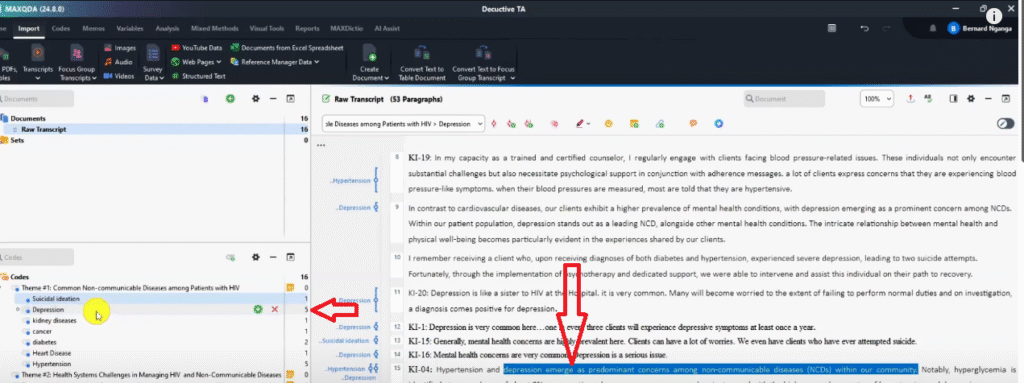Select the Sets folder
The width and height of the screenshot is (1024, 383).
coord(18,140)
